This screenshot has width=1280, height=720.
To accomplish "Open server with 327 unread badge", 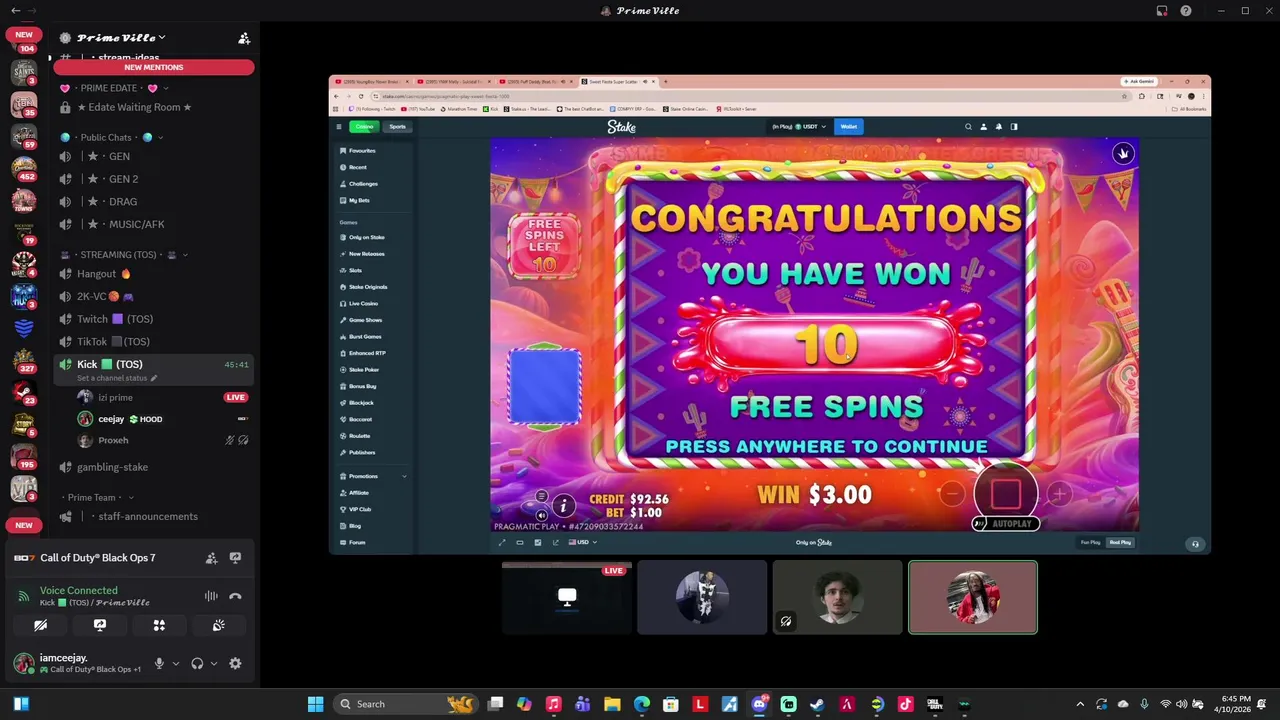I will coord(24,360).
